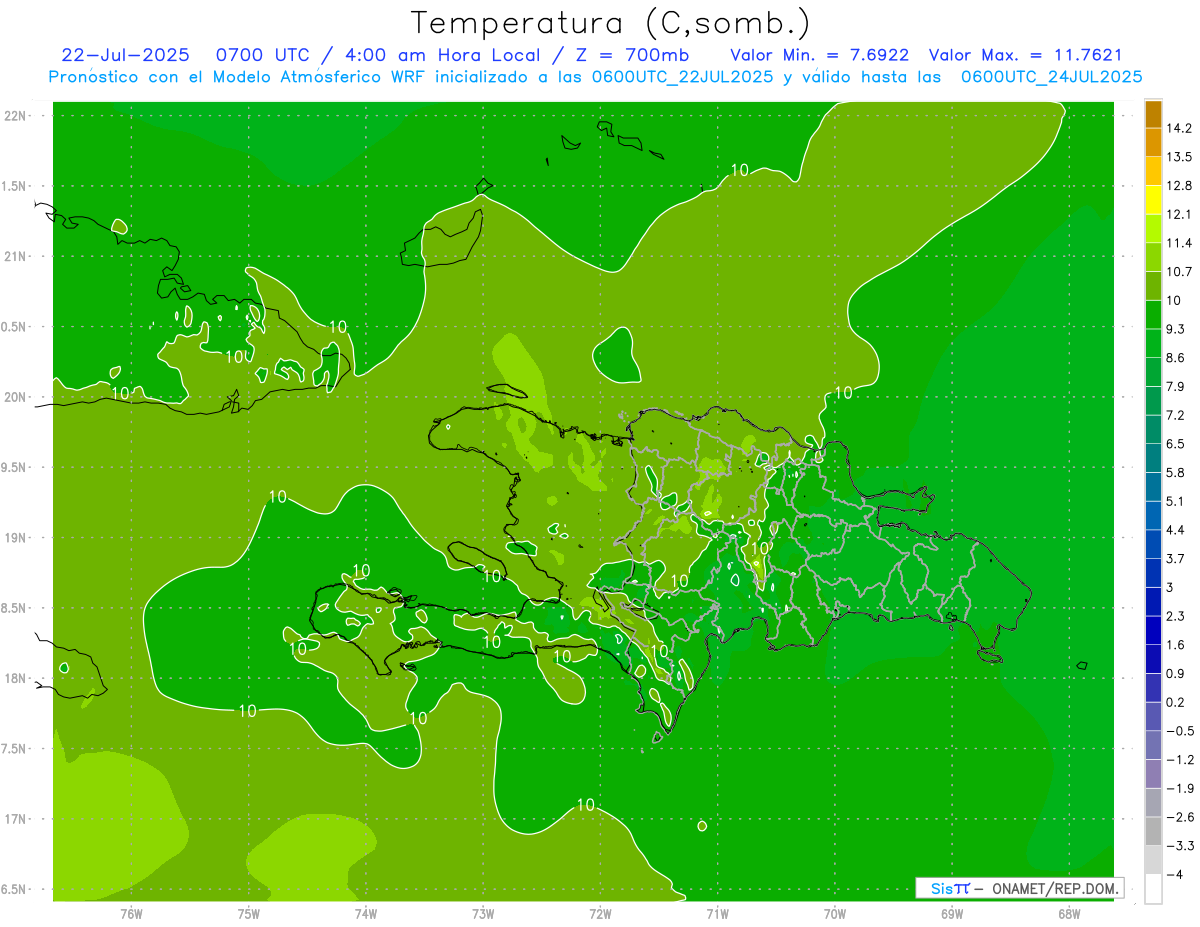Click the '70W' longitude axis label
The image size is (1200, 927).
[835, 914]
